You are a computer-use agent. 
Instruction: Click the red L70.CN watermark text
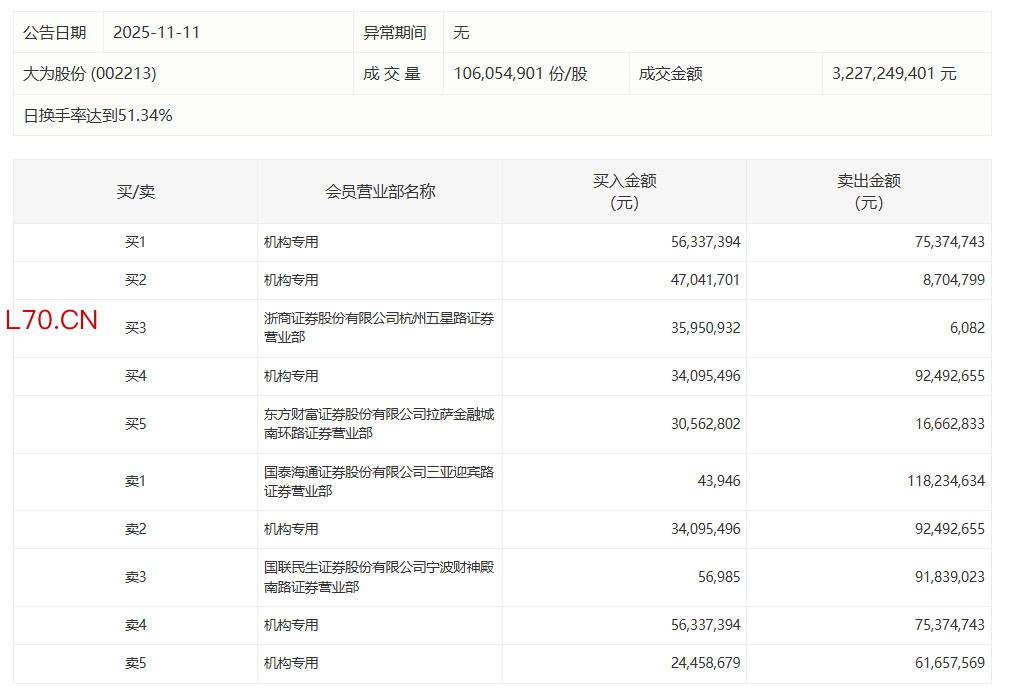pos(52,320)
